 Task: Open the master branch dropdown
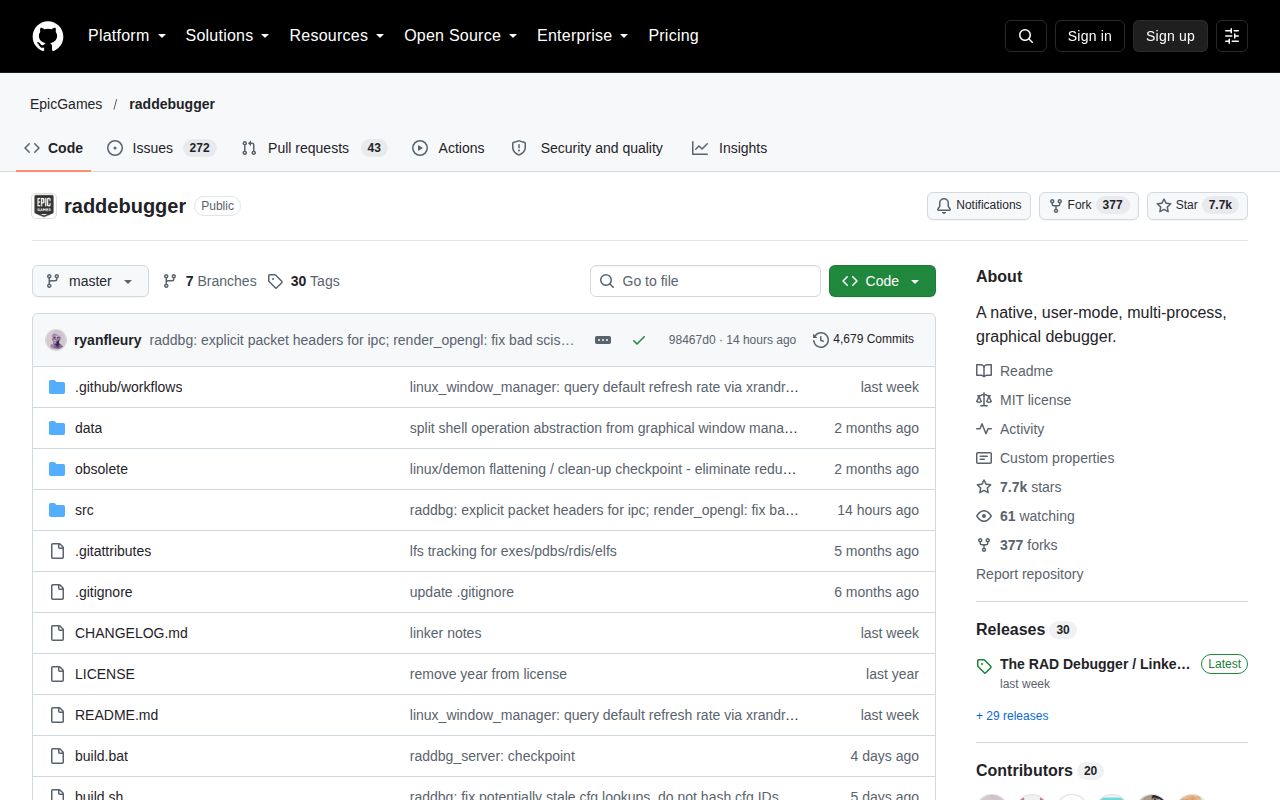coord(90,281)
